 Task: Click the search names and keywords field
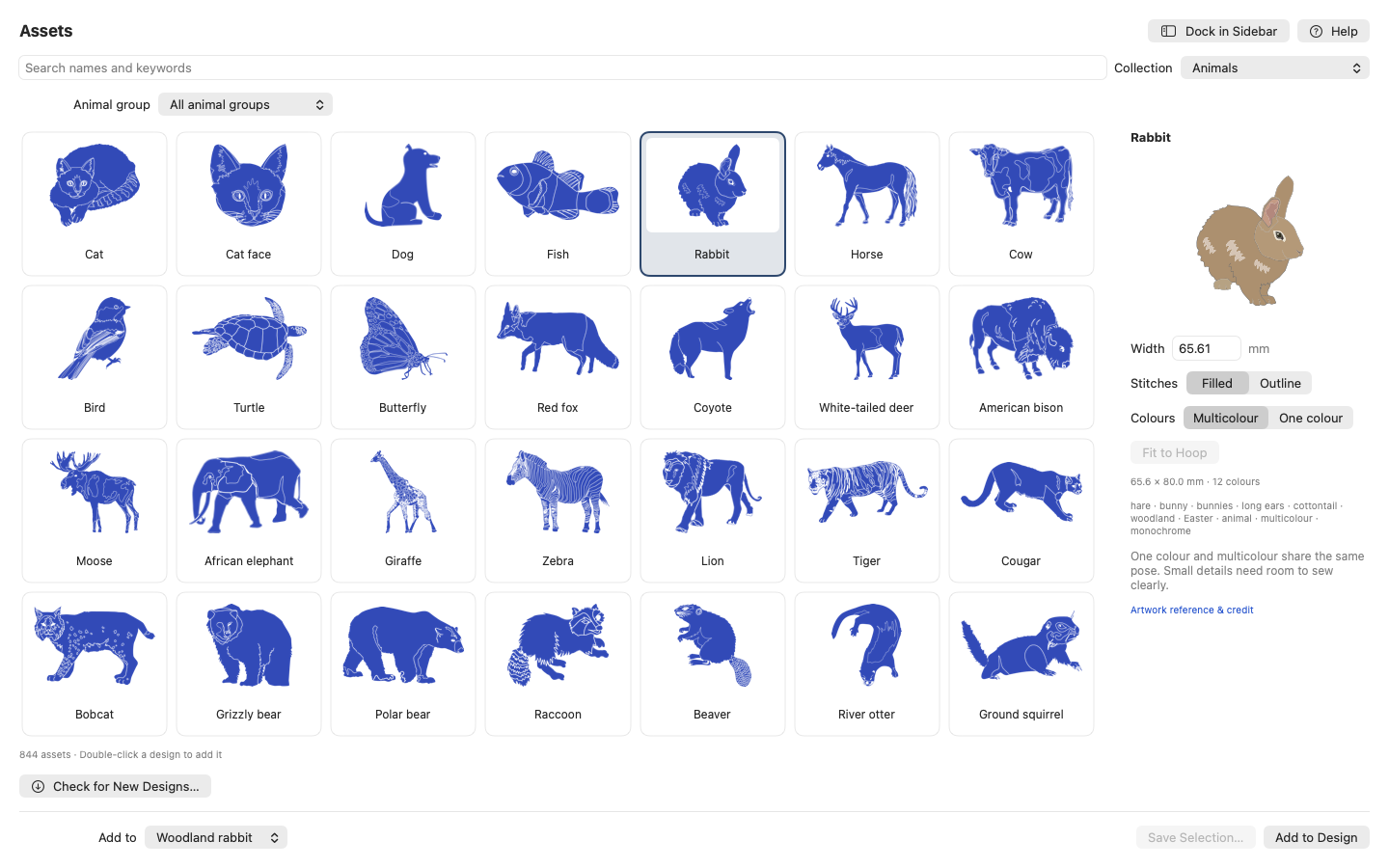pos(562,68)
